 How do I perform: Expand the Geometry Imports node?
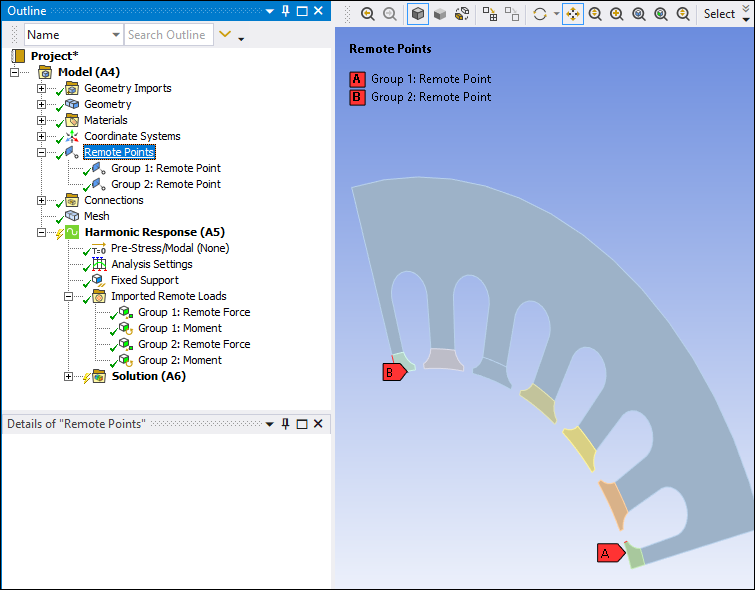pos(42,88)
